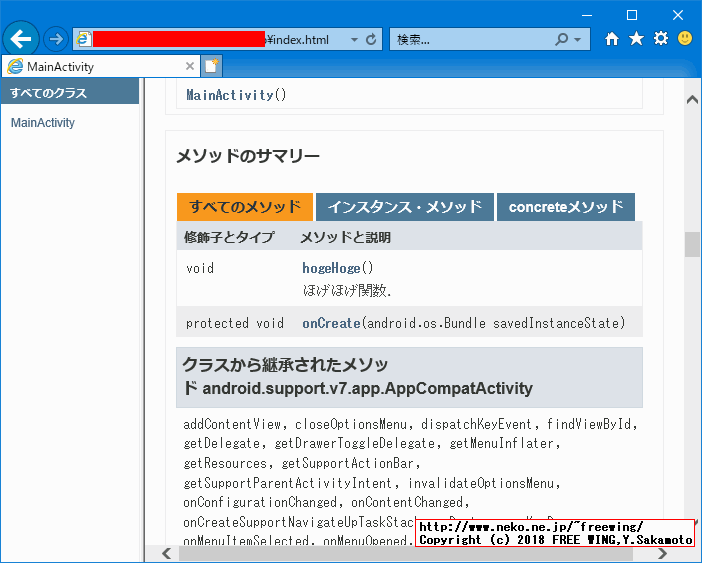
Task: Click the メソッドと説明 column header
Action: click(x=345, y=237)
